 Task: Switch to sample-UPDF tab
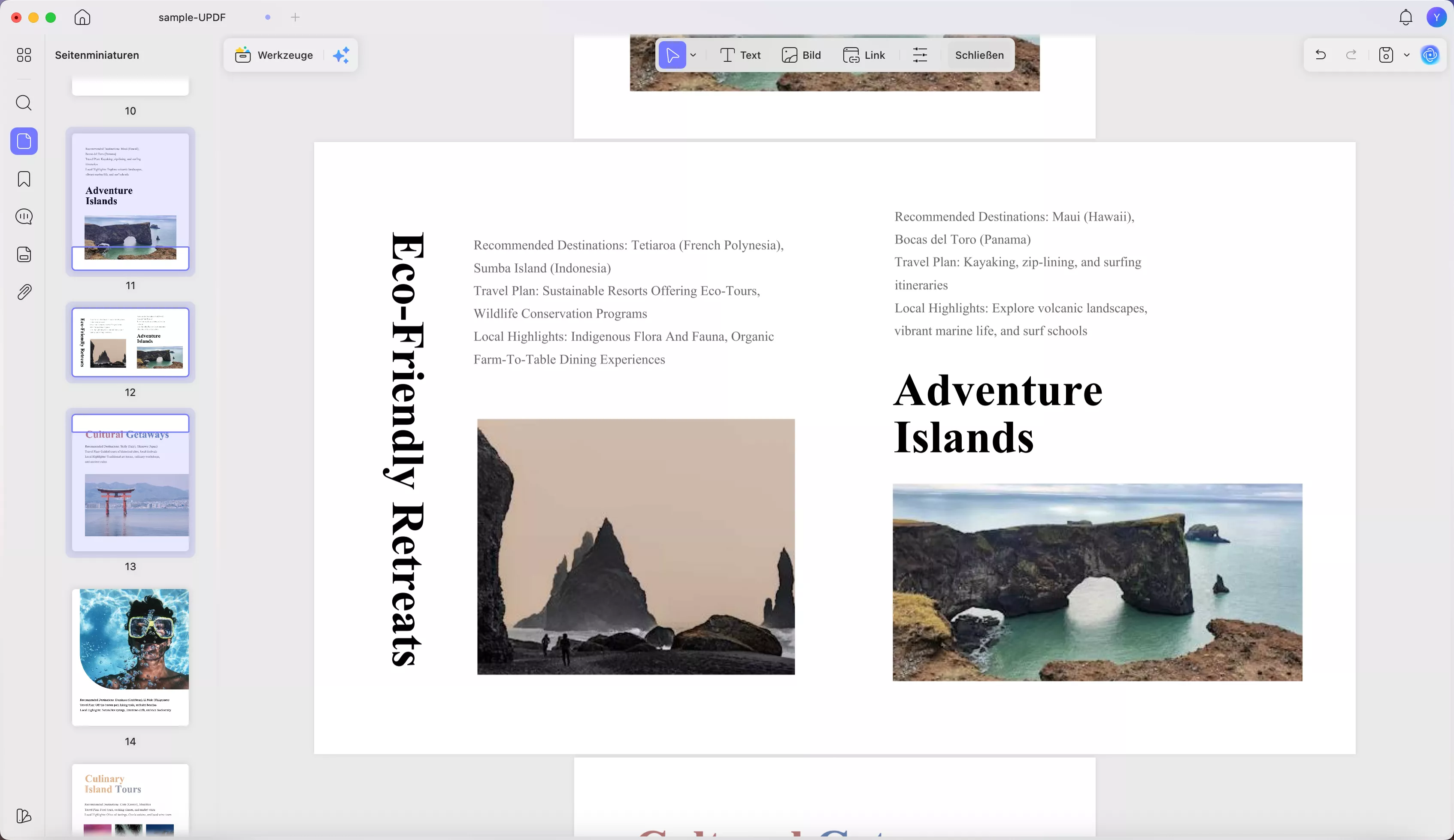191,17
